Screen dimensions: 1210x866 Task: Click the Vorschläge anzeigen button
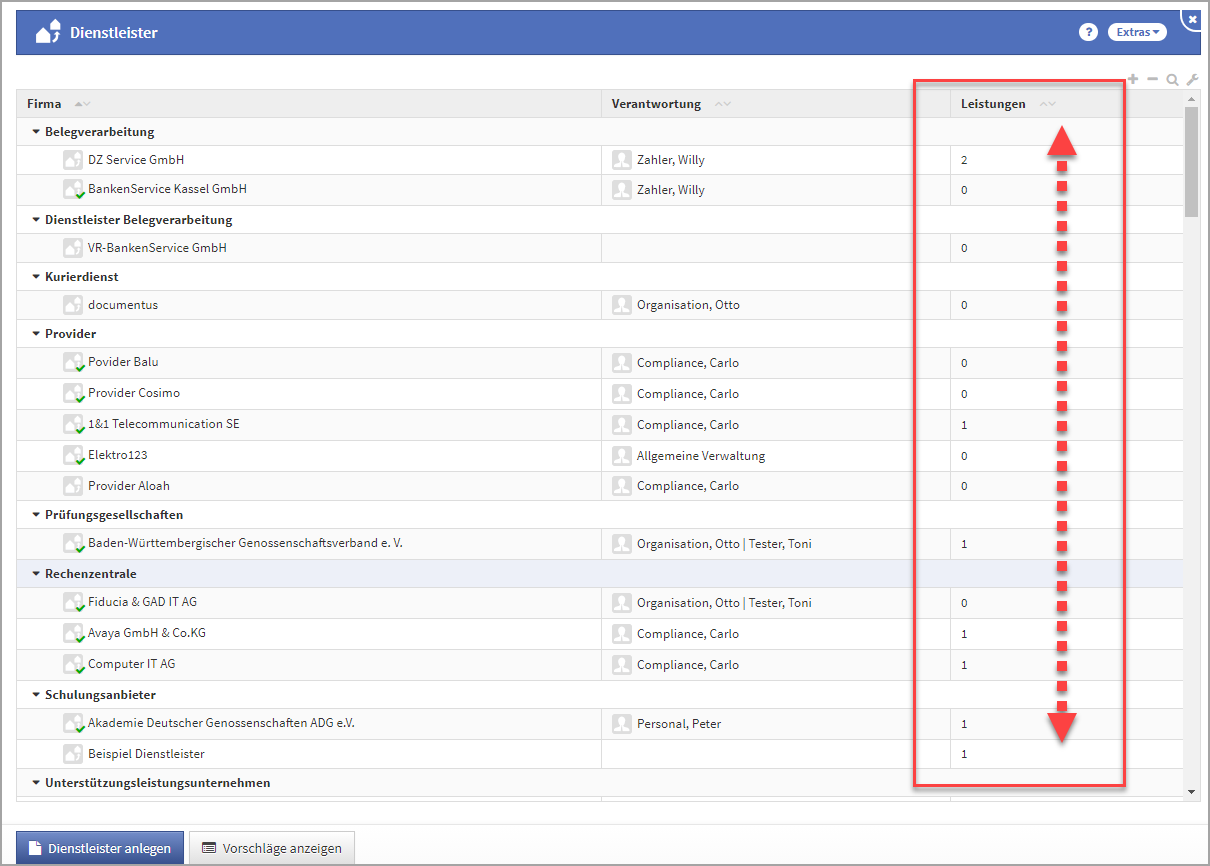pos(272,848)
